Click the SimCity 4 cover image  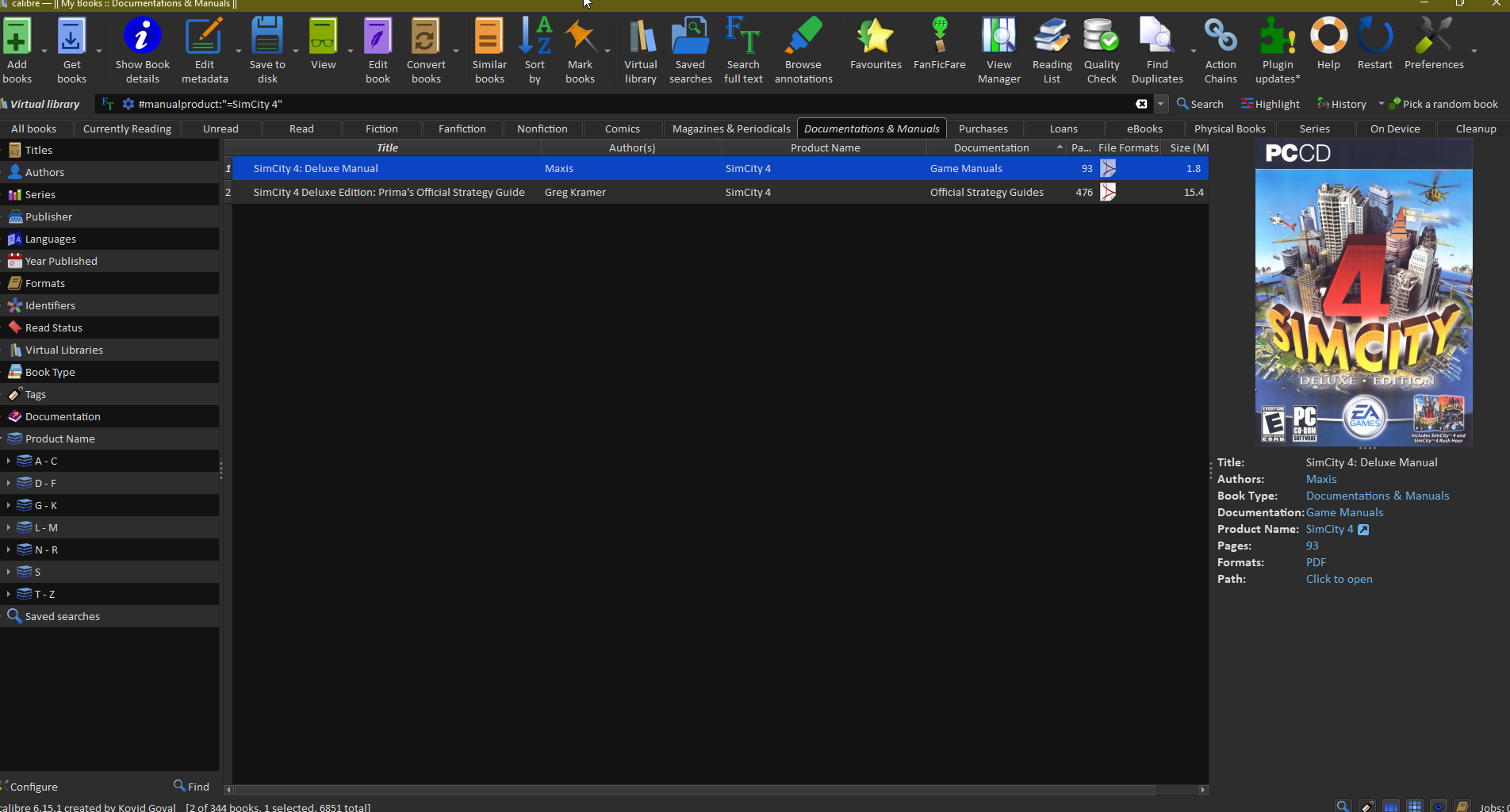click(x=1364, y=292)
